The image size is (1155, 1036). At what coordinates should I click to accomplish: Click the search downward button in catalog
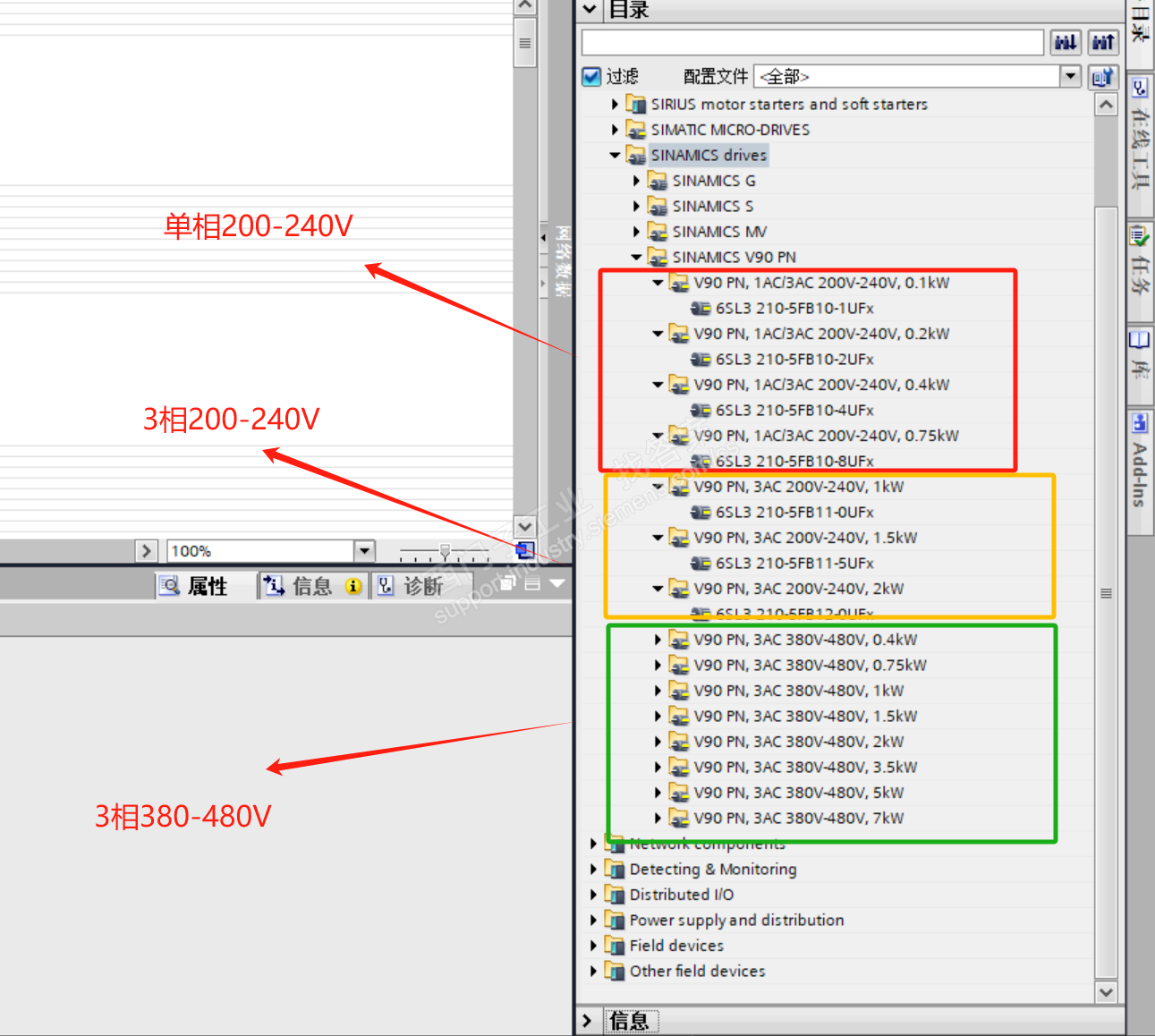click(x=1066, y=42)
